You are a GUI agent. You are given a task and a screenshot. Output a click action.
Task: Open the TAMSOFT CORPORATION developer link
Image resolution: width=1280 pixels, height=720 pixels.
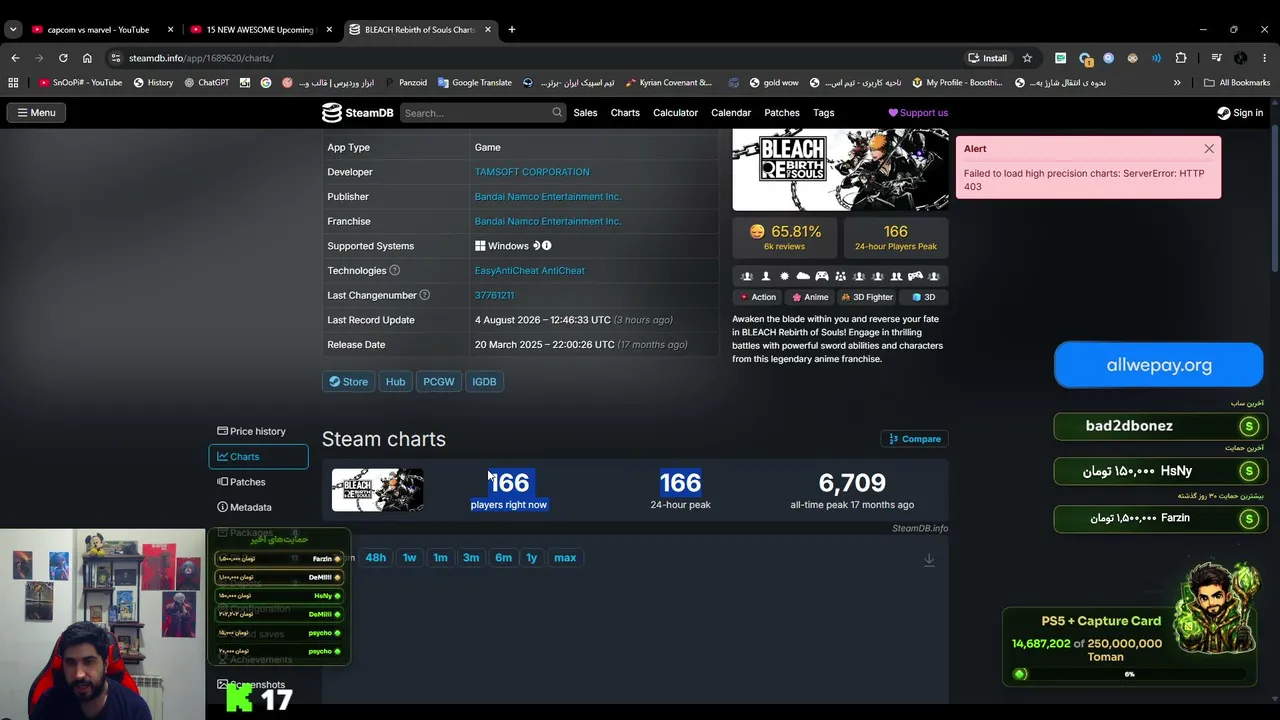(x=532, y=172)
